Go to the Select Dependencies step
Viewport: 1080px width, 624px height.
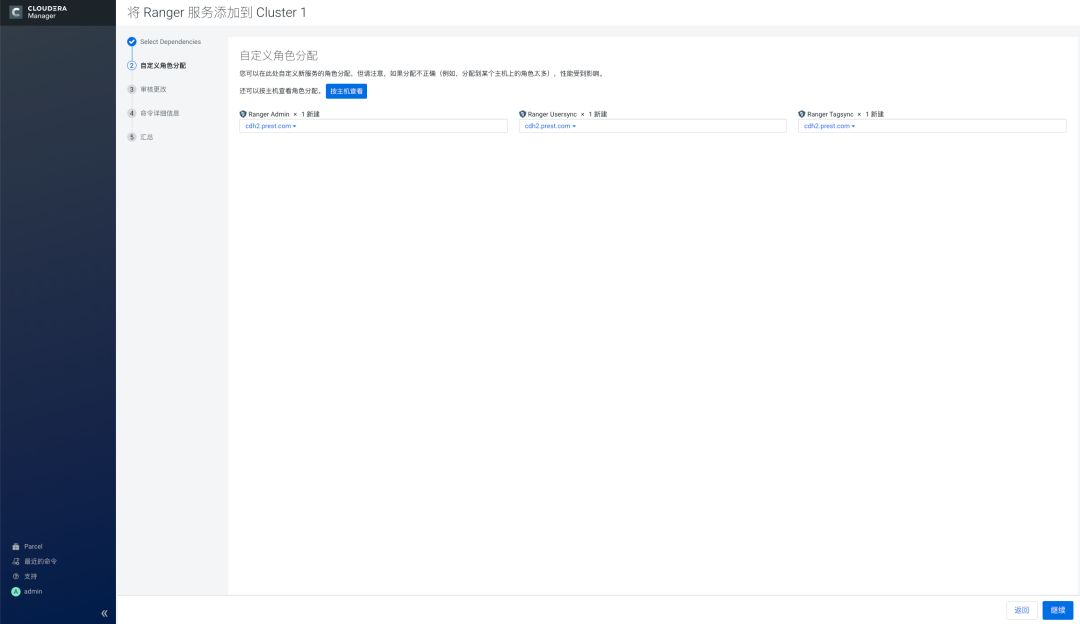tap(170, 42)
